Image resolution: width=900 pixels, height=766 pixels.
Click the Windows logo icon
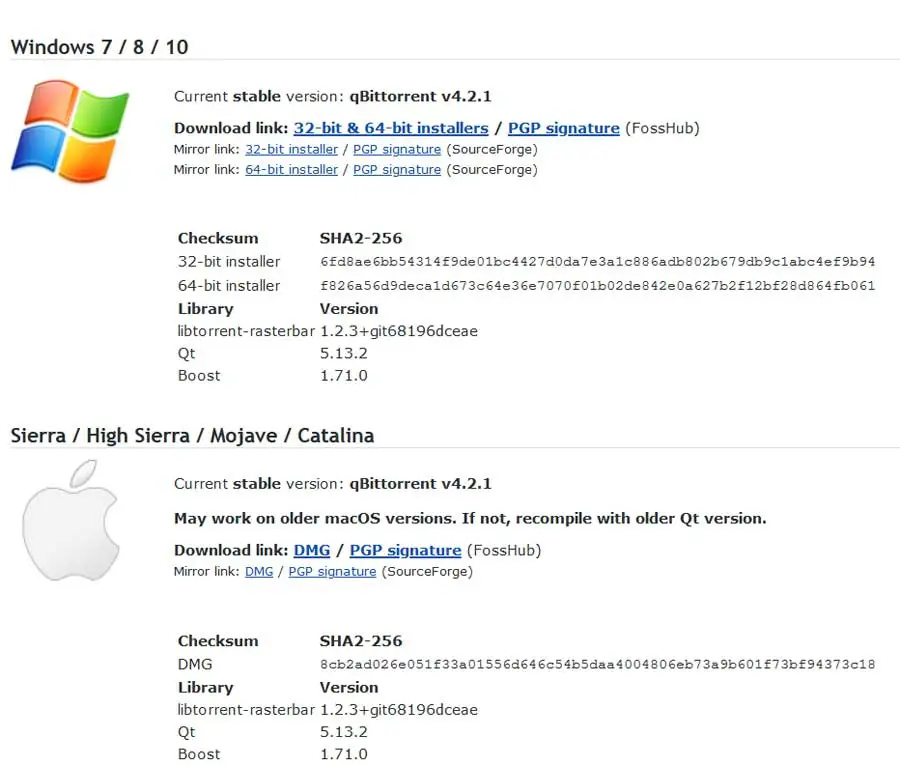click(70, 131)
